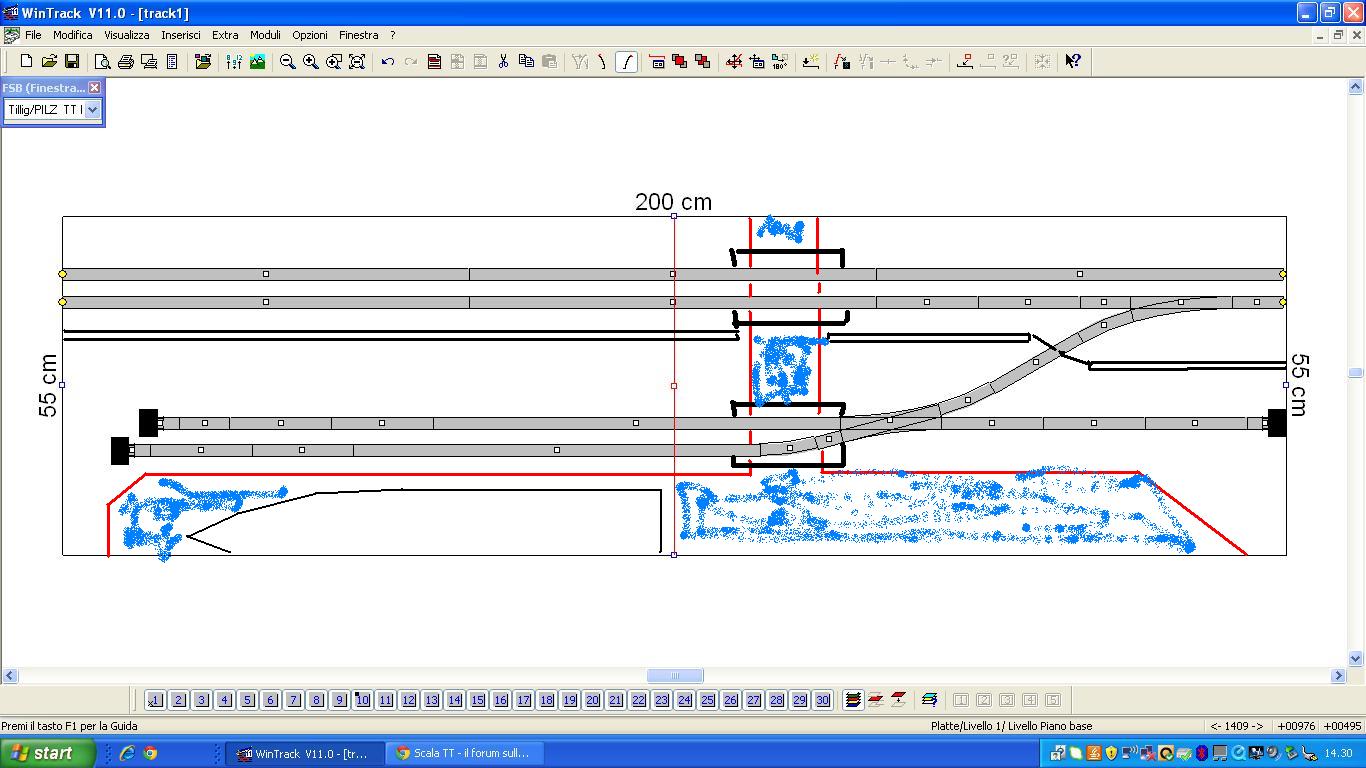The height and width of the screenshot is (768, 1366).
Task: Open the File menu
Action: [x=33, y=35]
